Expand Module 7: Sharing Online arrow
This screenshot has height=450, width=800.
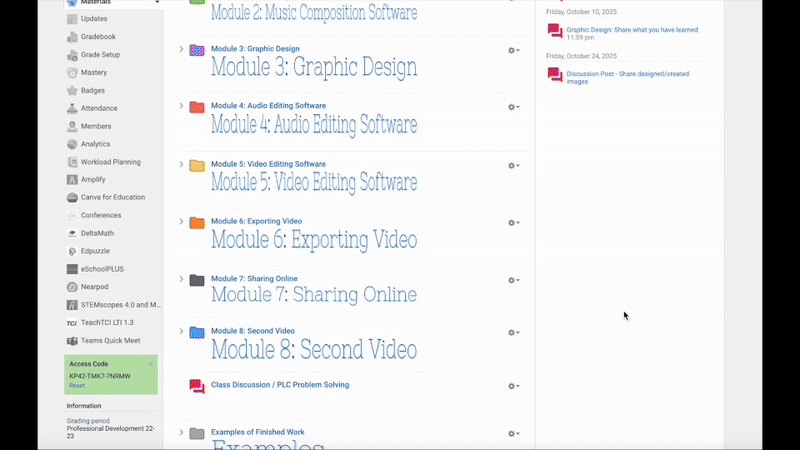click(181, 279)
